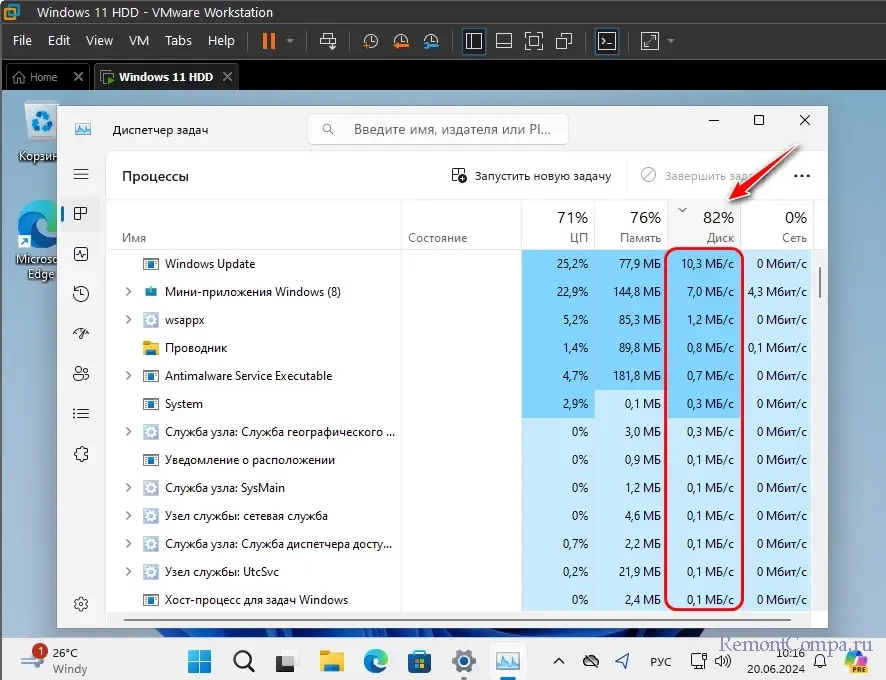Open Task Manager settings gear
The width and height of the screenshot is (886, 680).
81,604
